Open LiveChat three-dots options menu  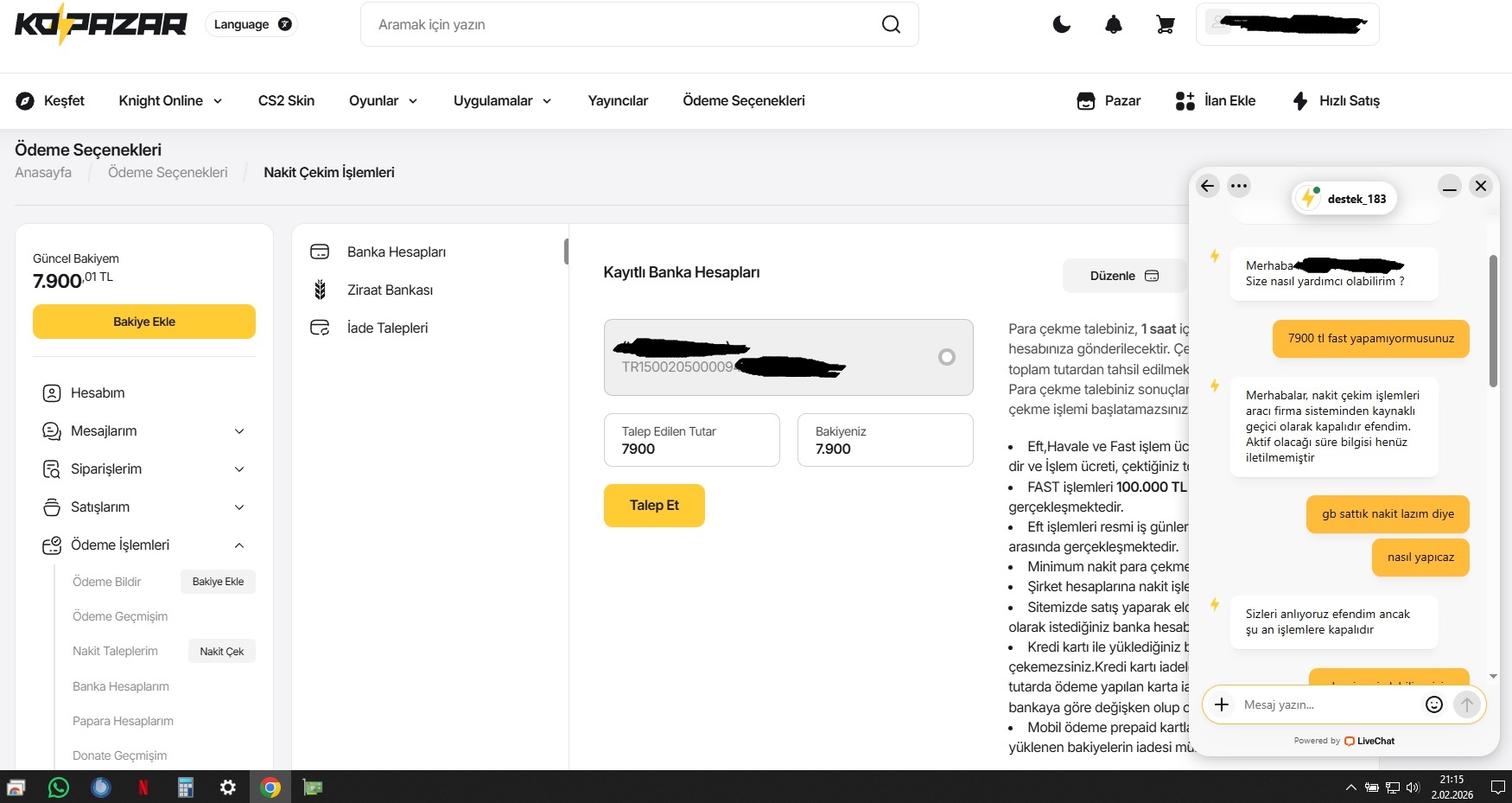(1239, 186)
